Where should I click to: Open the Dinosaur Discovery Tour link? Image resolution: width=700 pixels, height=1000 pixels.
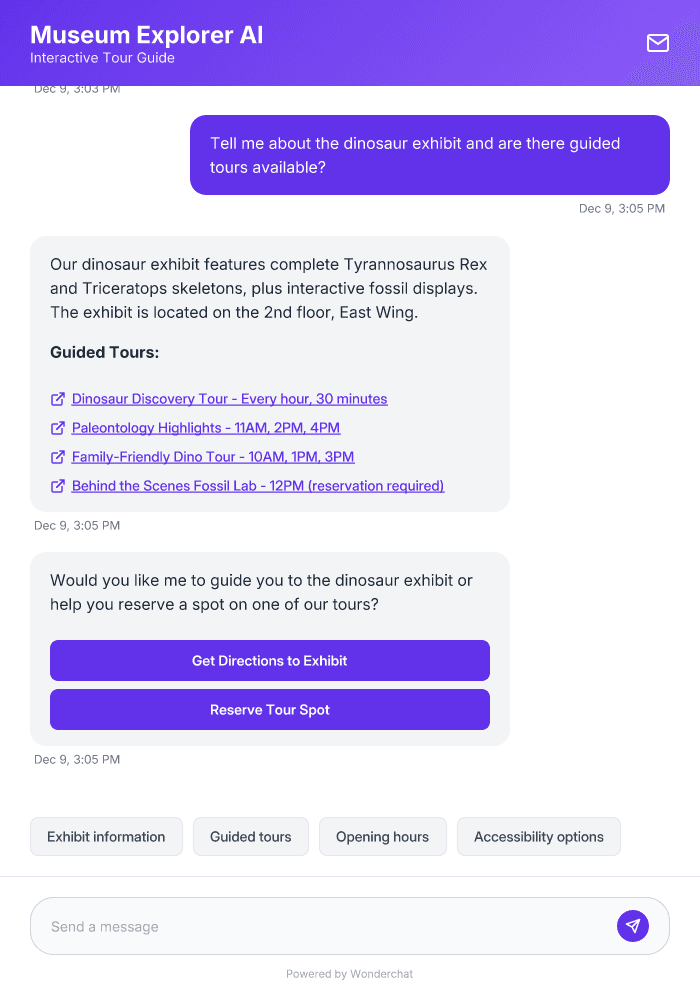click(228, 399)
